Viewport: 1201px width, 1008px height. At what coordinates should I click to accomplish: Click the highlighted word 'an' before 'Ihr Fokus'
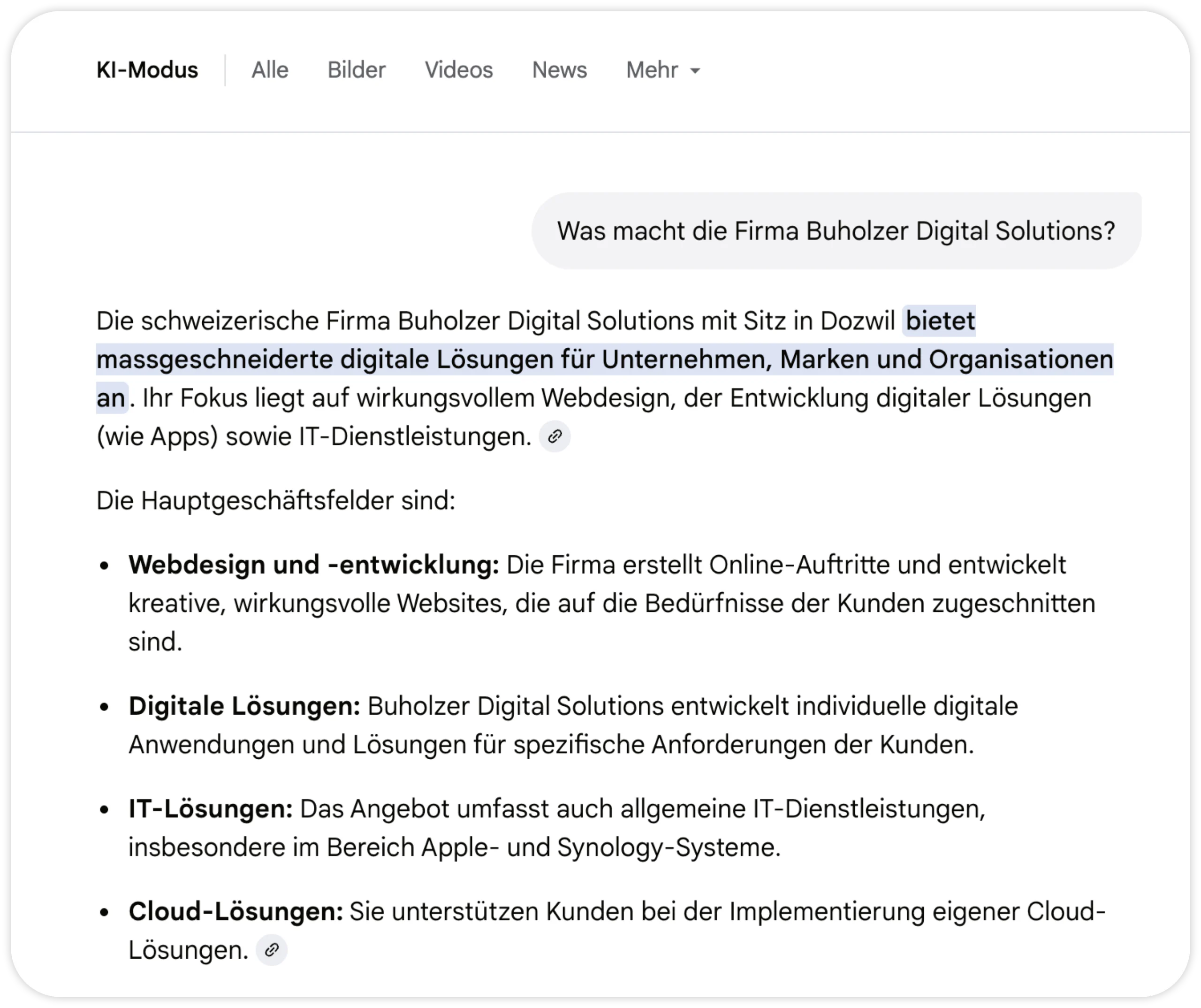[110, 398]
